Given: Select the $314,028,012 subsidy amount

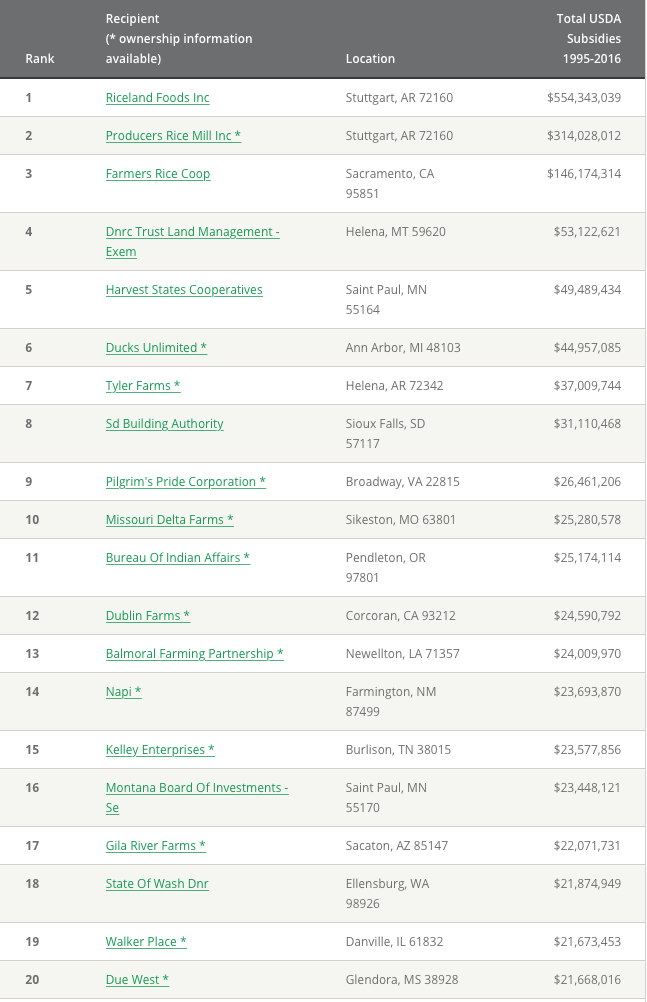Looking at the screenshot, I should coord(584,135).
